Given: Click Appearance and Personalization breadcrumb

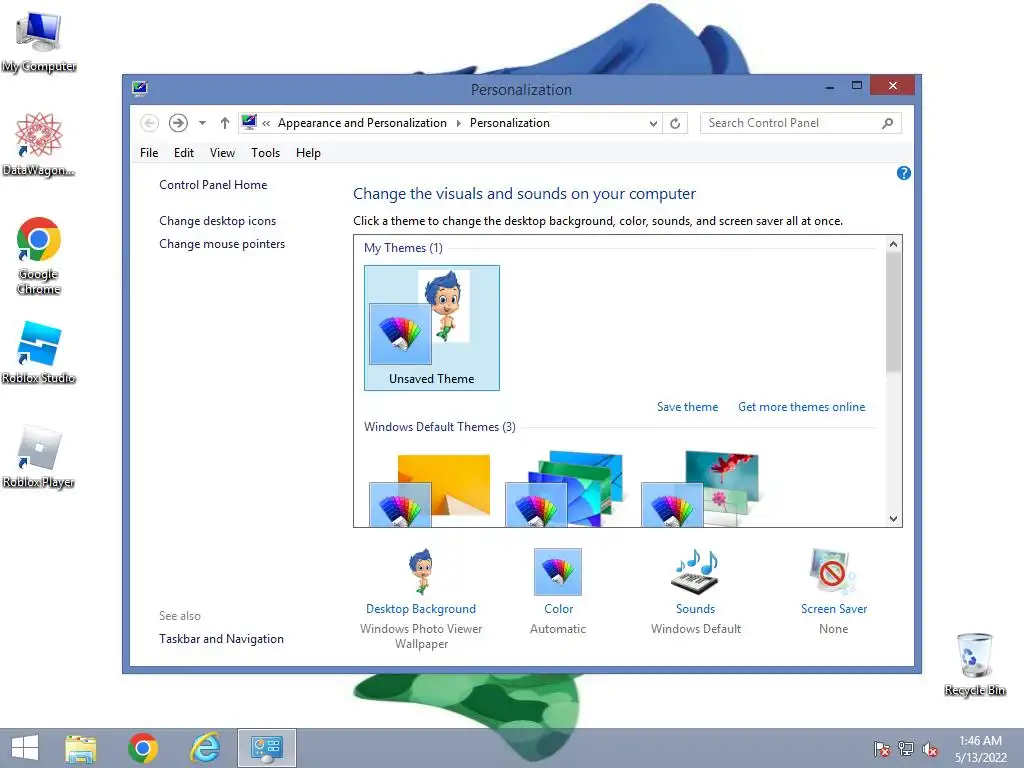Looking at the screenshot, I should point(362,123).
